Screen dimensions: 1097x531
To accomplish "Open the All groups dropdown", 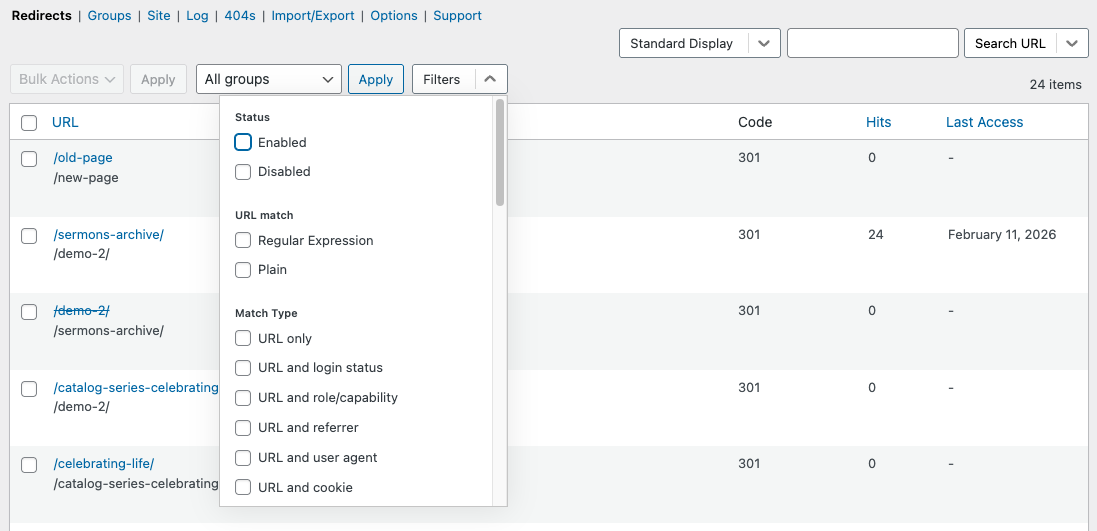I will point(268,79).
